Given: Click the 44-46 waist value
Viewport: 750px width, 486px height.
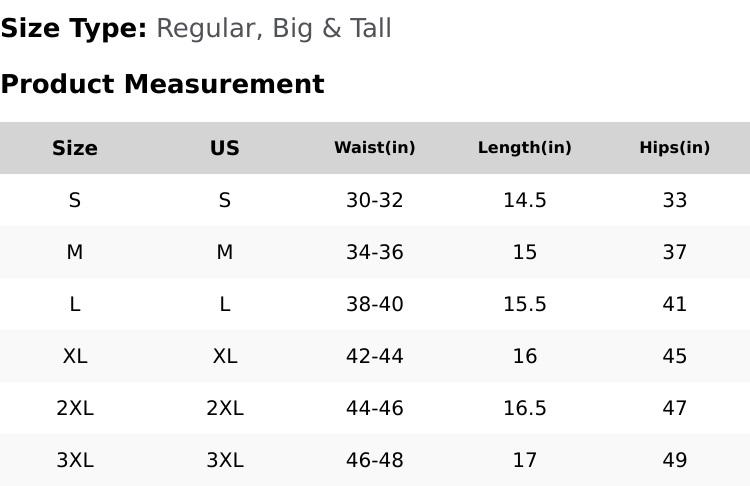Looking at the screenshot, I should click(x=375, y=408).
